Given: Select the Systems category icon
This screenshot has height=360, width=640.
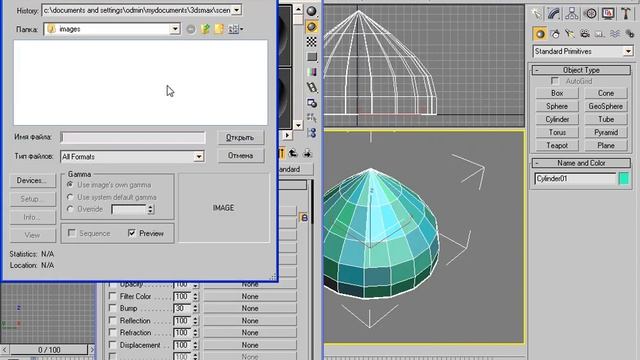Looking at the screenshot, I should click(x=629, y=34).
